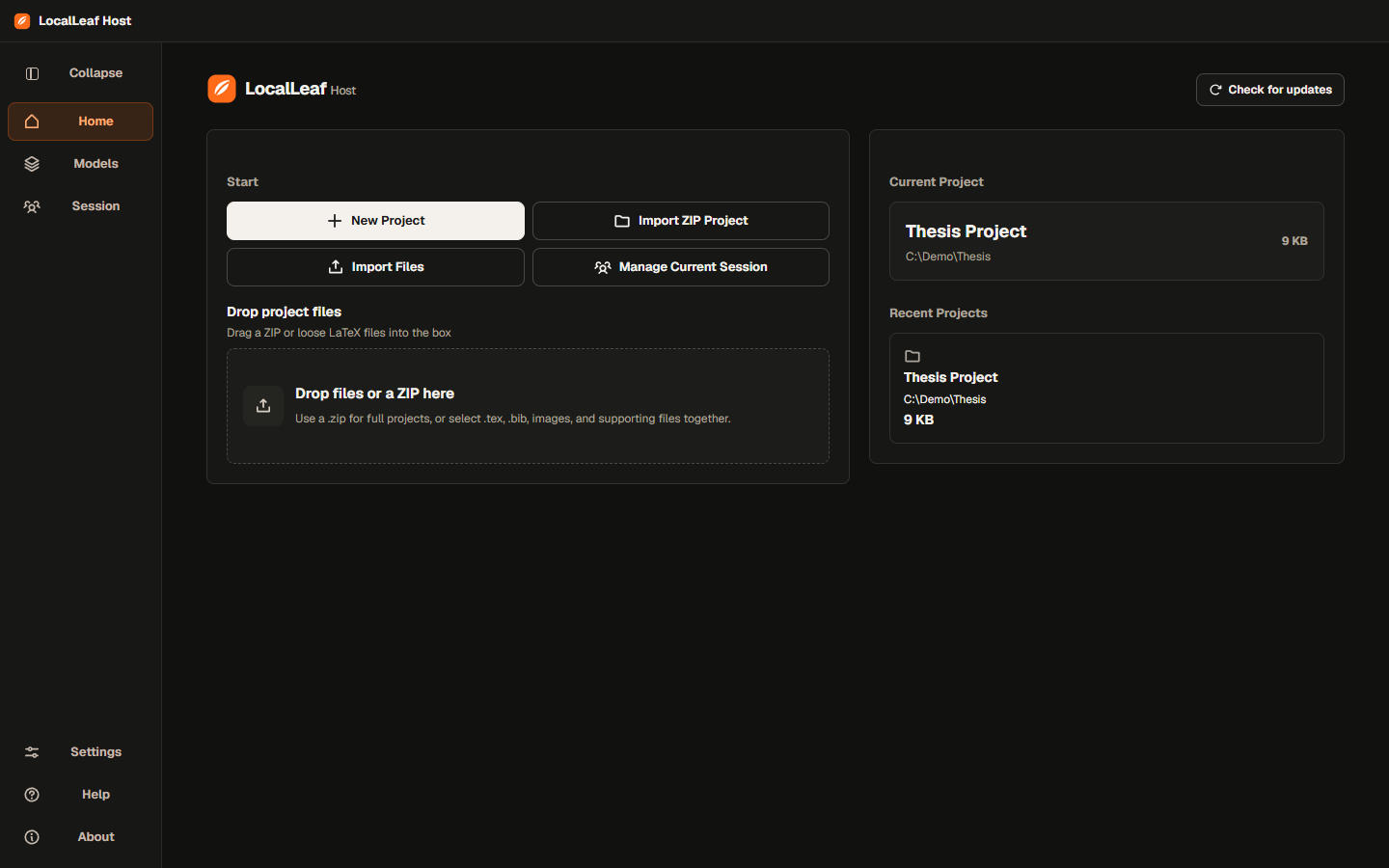This screenshot has height=868, width=1389.
Task: Click the Import Files label
Action: pos(388,267)
